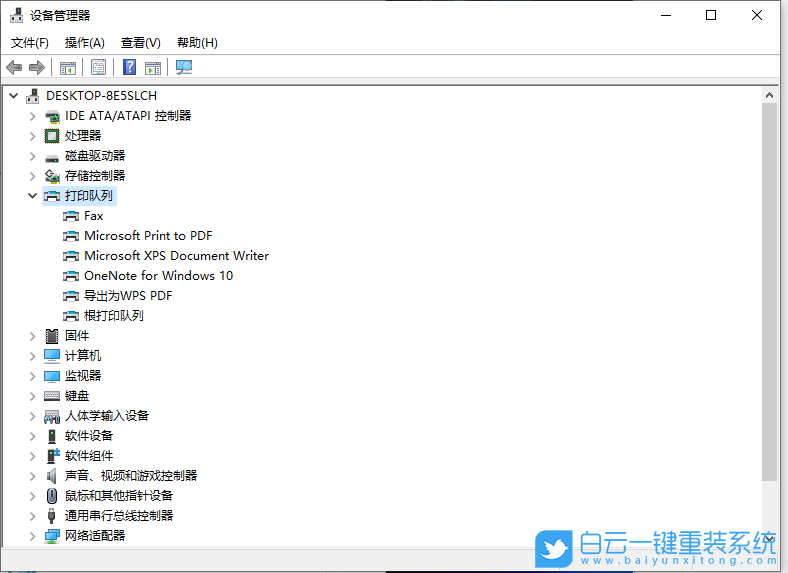Click the firmware (固件) icon
This screenshot has width=788, height=573.
tap(52, 336)
